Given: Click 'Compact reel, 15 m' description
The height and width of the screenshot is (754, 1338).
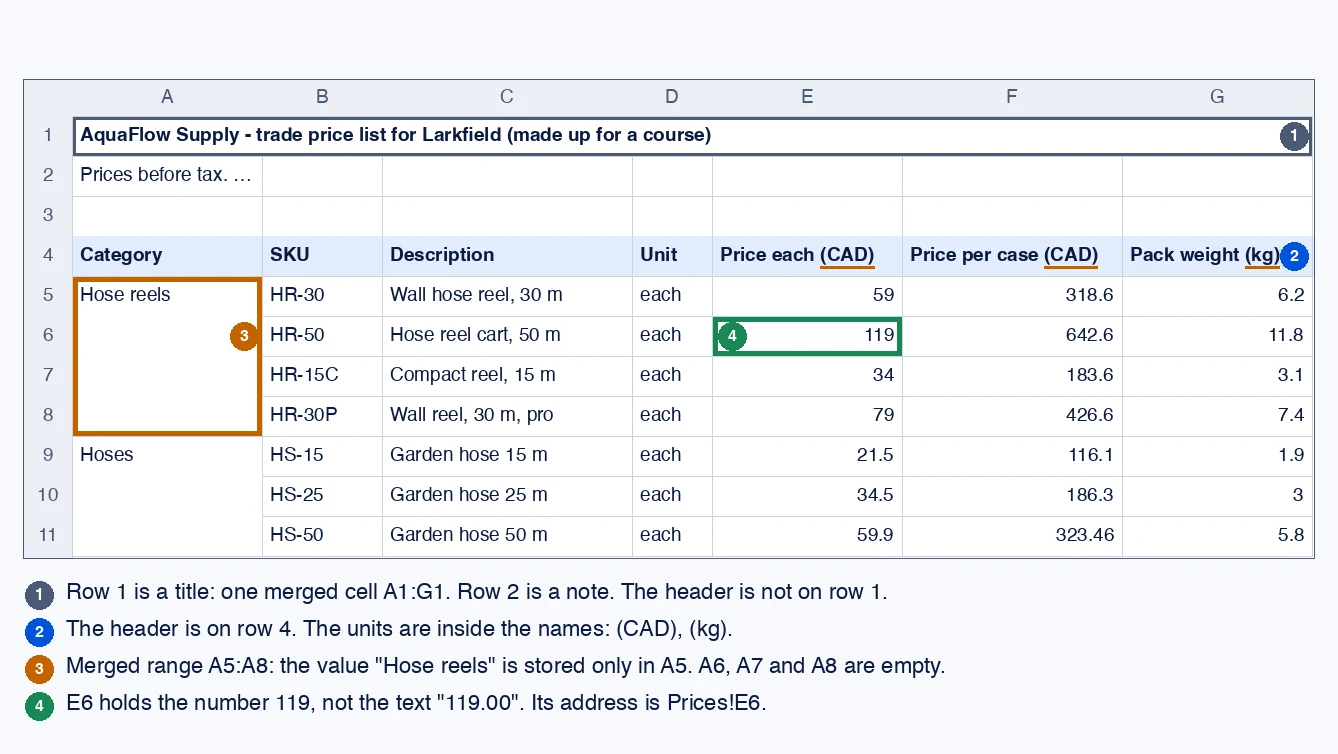Looking at the screenshot, I should pyautogui.click(x=507, y=376).
